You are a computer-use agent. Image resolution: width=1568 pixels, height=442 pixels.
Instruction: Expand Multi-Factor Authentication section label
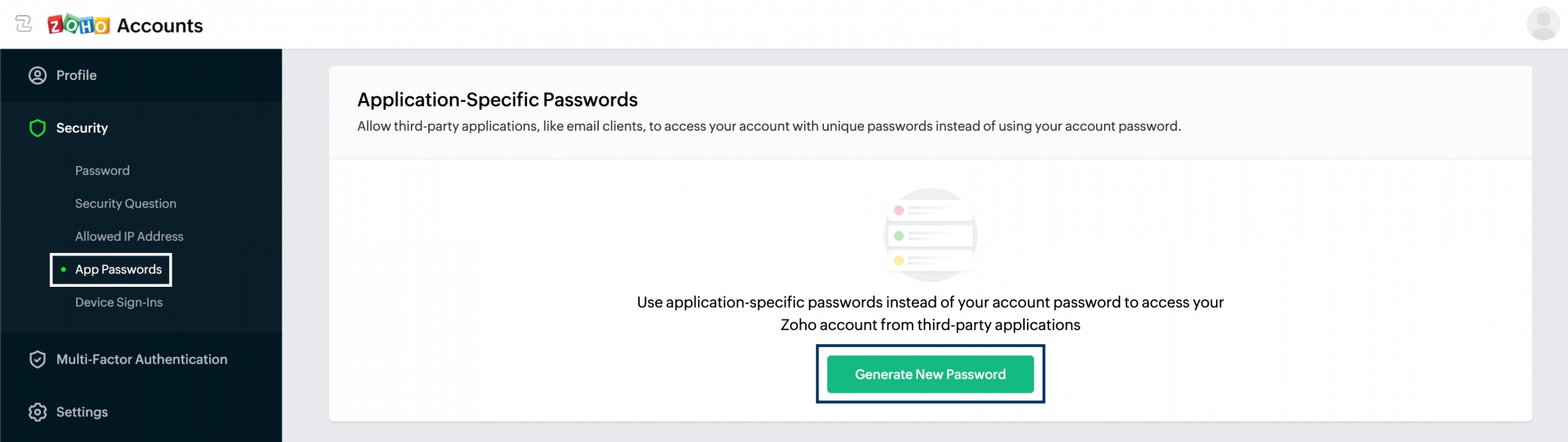pos(142,359)
